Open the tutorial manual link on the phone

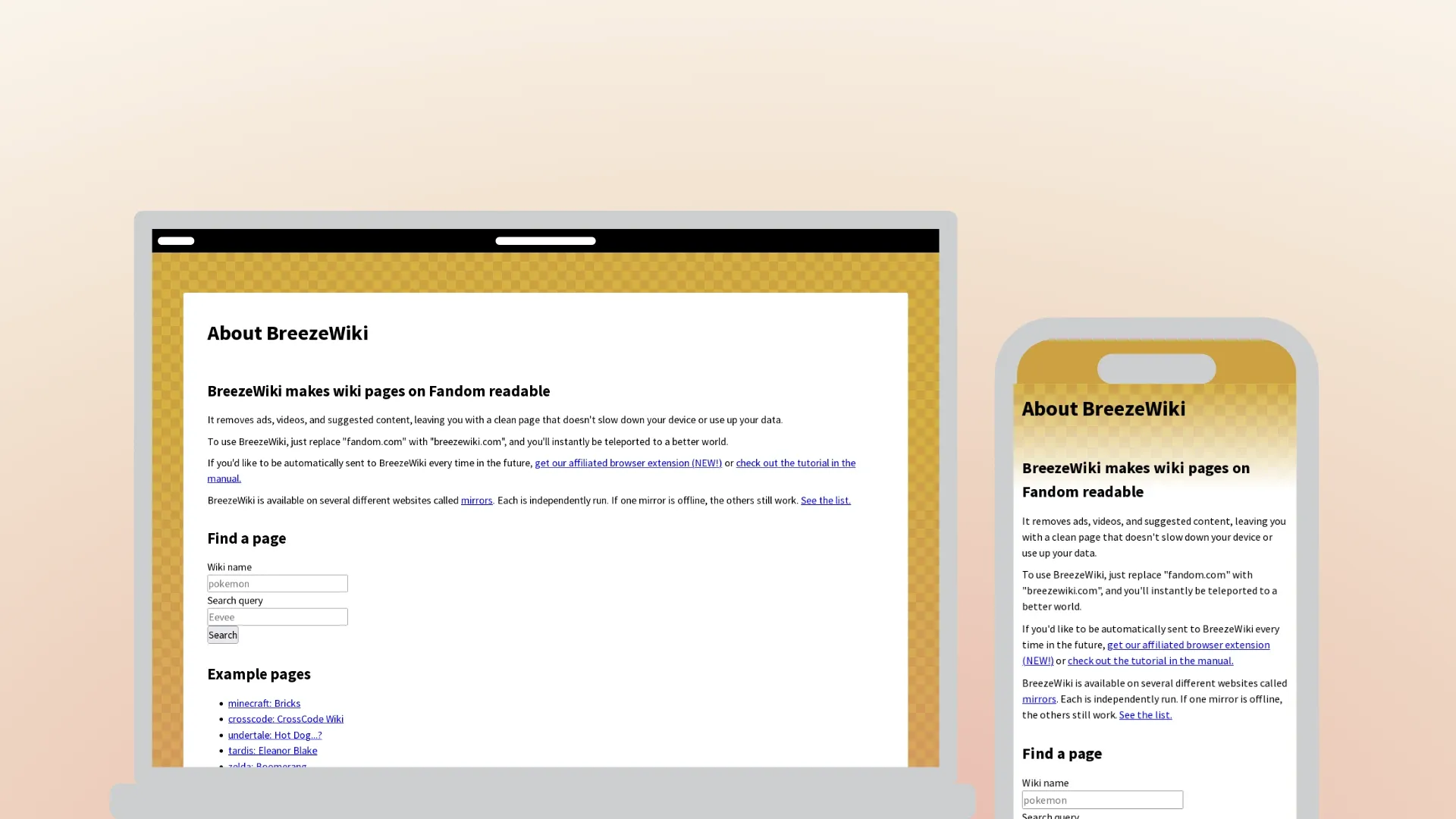tap(1150, 661)
